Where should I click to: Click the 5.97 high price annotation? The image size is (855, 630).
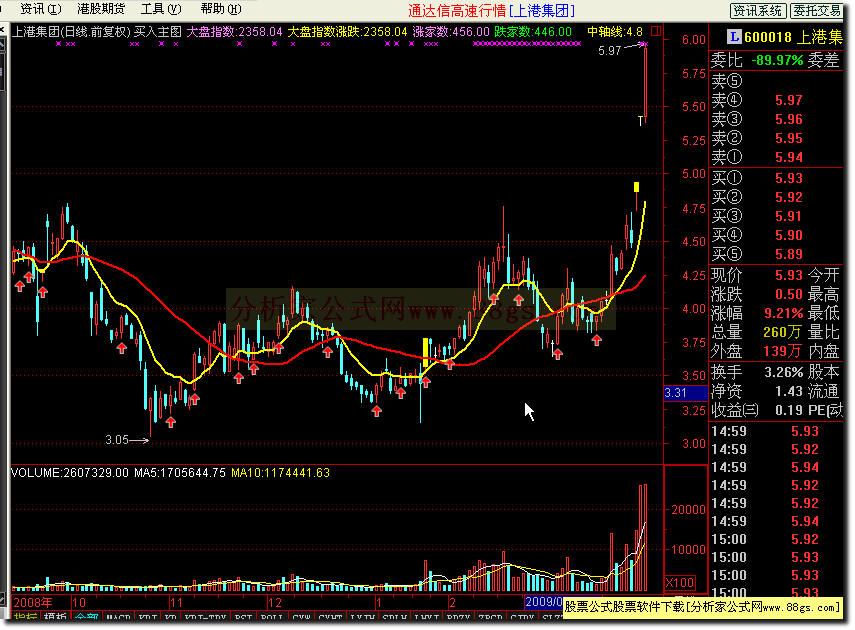click(610, 51)
